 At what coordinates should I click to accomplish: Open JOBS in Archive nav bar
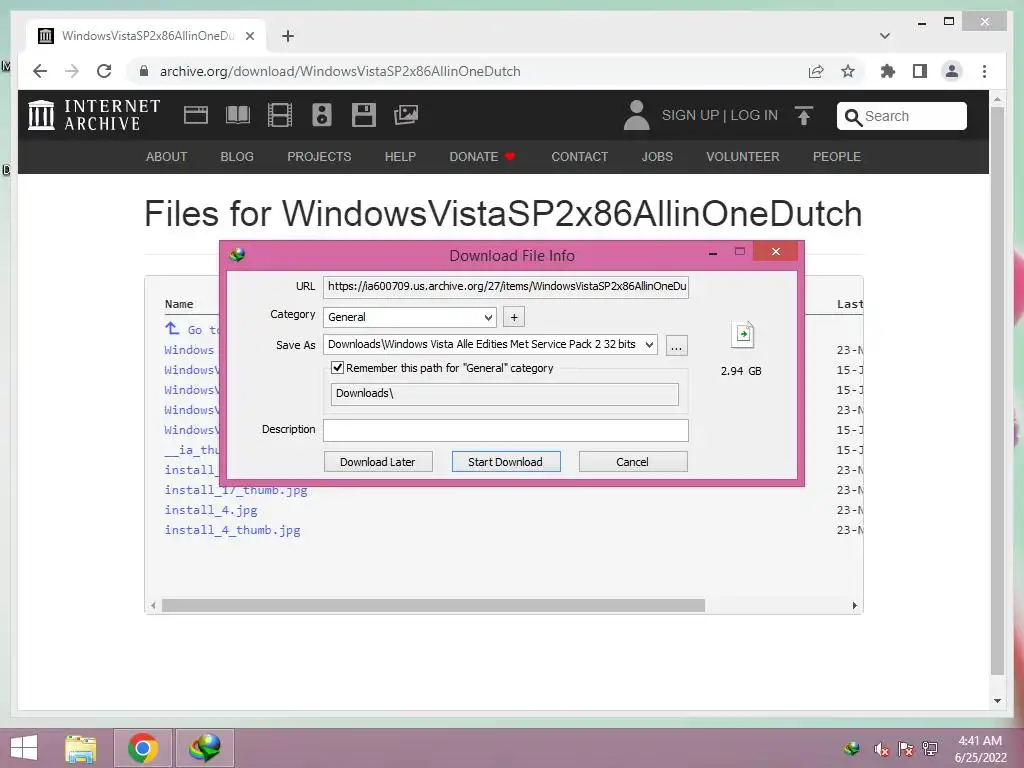click(657, 157)
